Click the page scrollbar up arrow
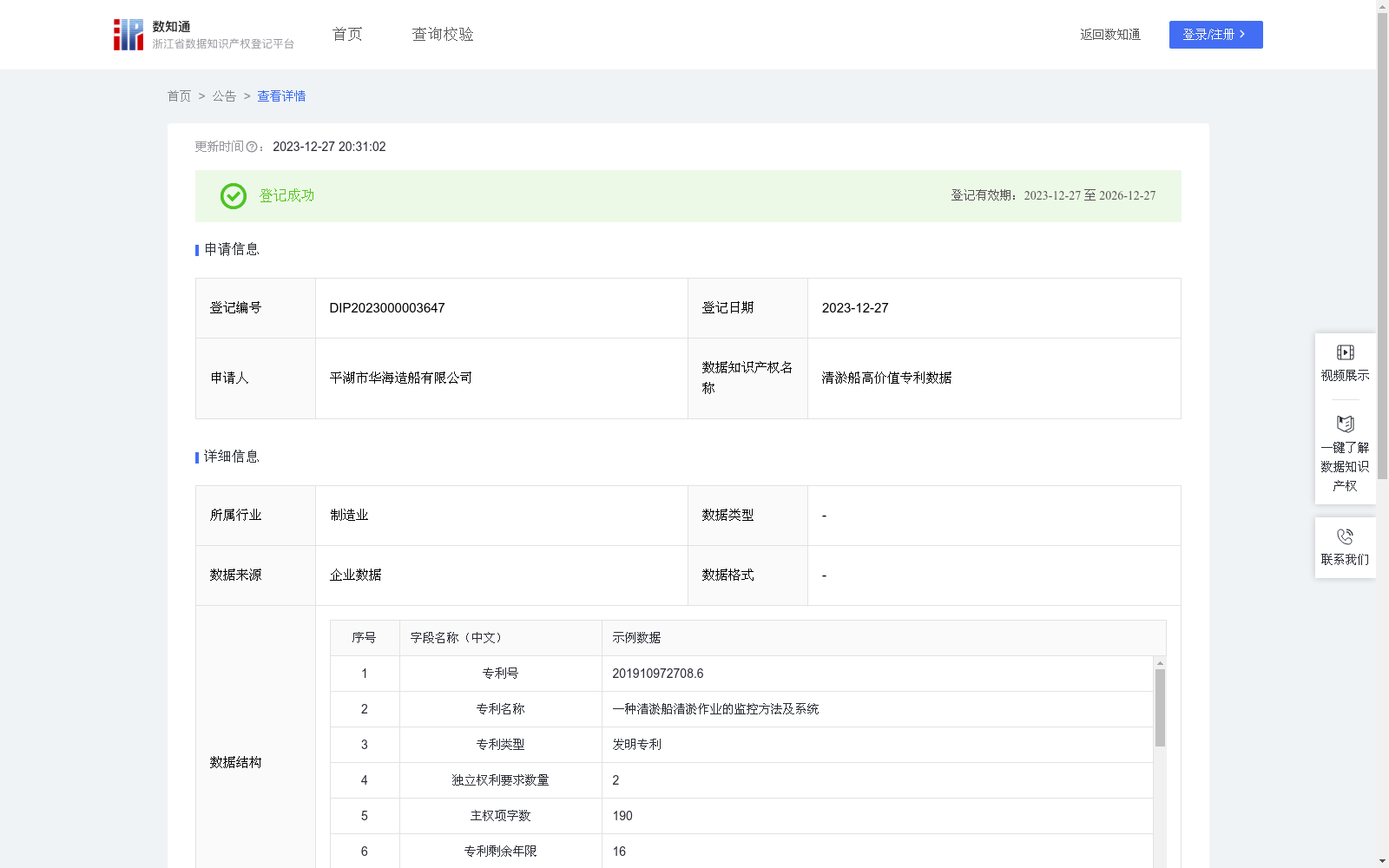The image size is (1389, 868). pyautogui.click(x=1382, y=6)
